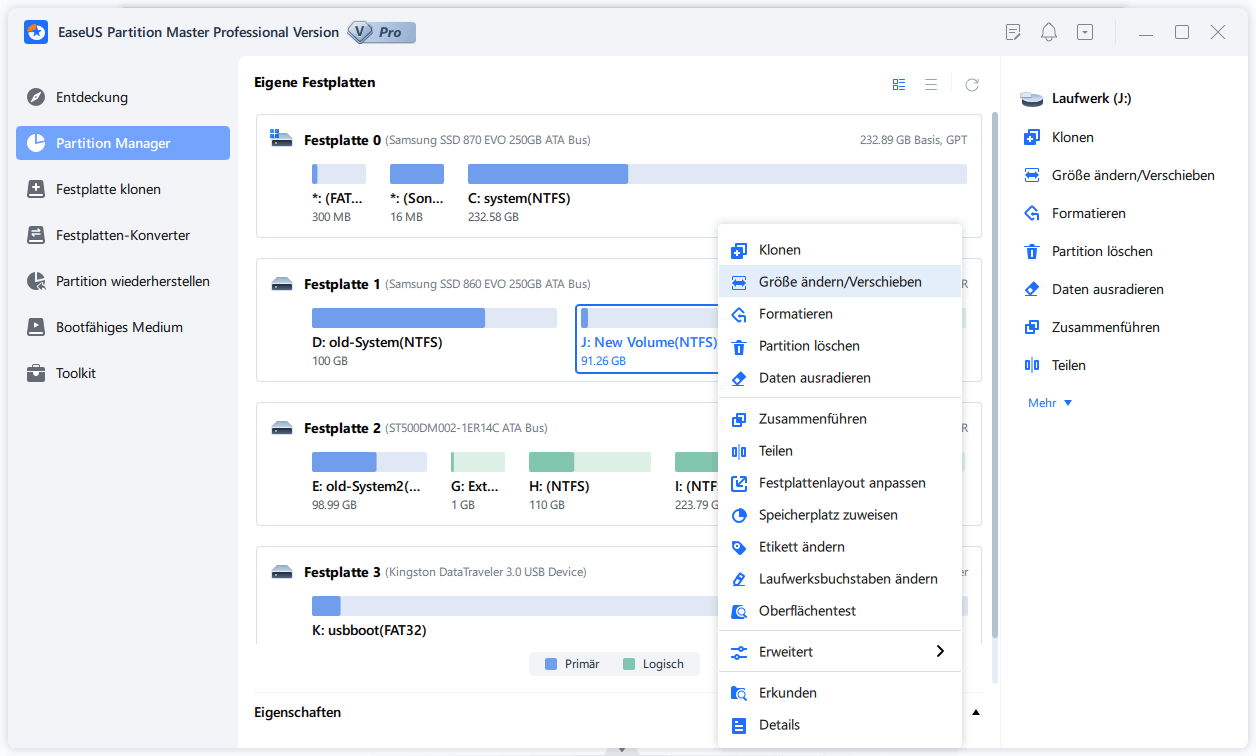The image size is (1256, 756).
Task: Click Formatieren in the right panel
Action: click(x=1074, y=213)
